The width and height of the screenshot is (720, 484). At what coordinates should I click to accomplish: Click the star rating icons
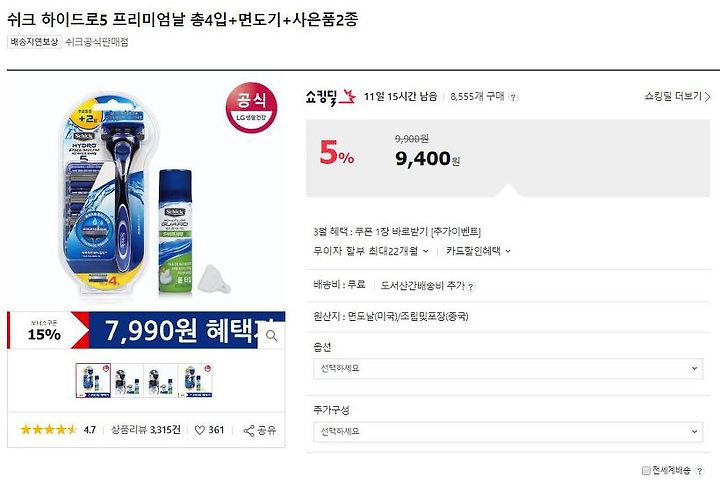click(x=48, y=430)
